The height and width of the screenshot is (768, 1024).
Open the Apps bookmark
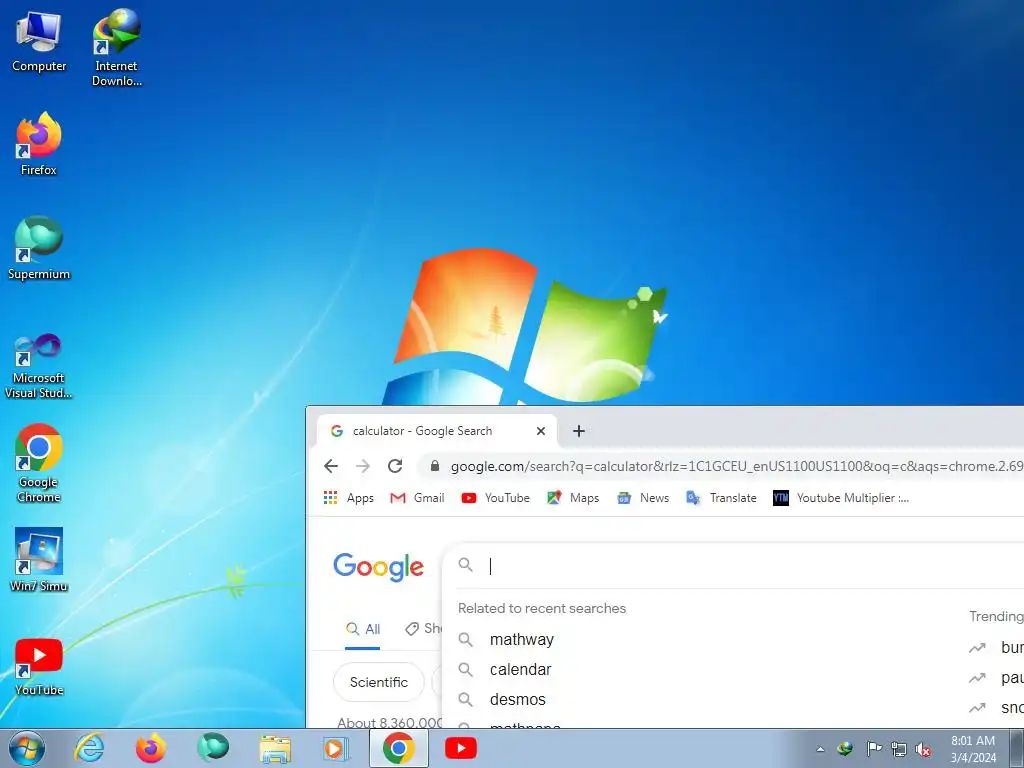(x=349, y=498)
